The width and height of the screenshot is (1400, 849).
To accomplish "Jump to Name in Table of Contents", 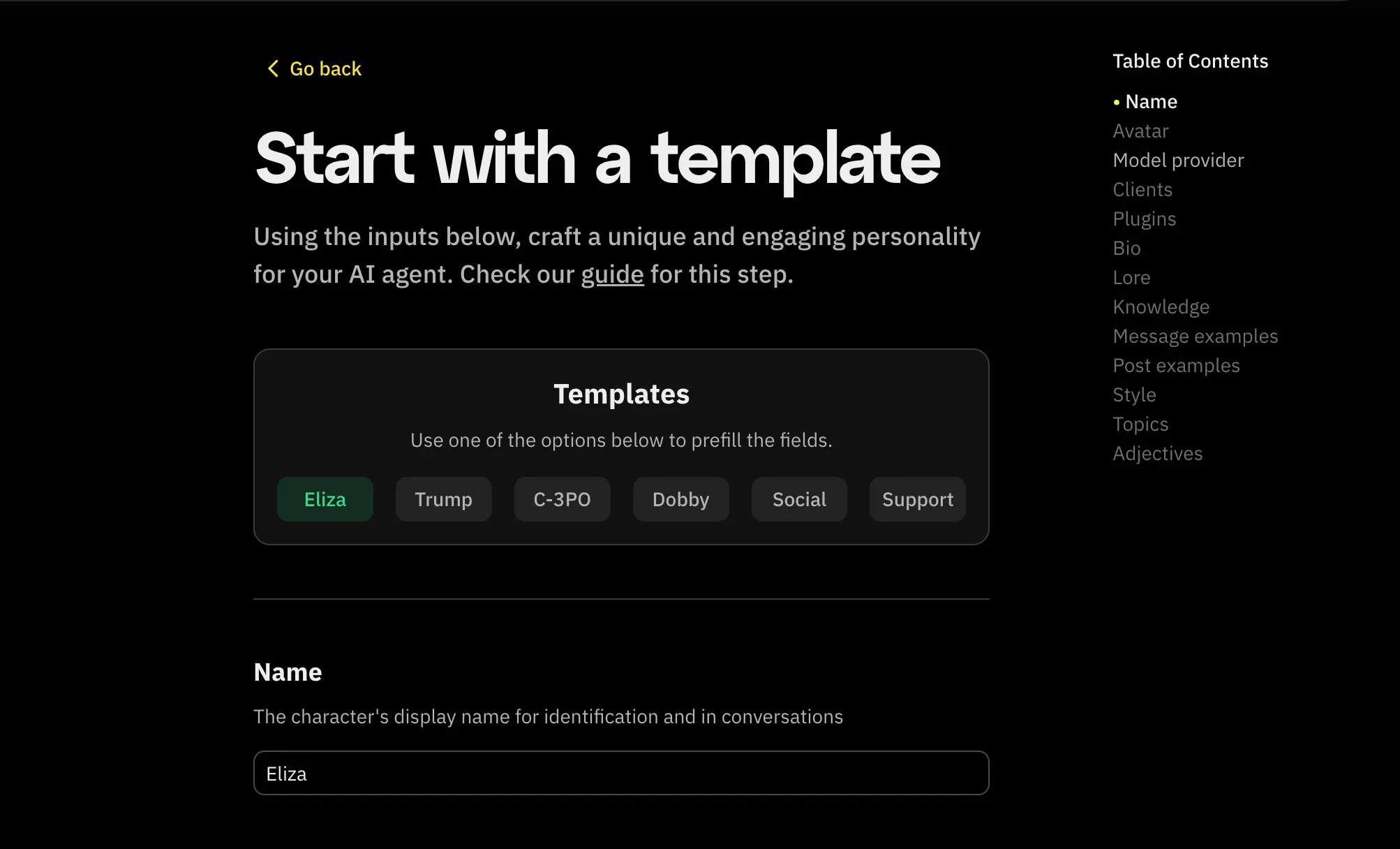I will pyautogui.click(x=1151, y=102).
